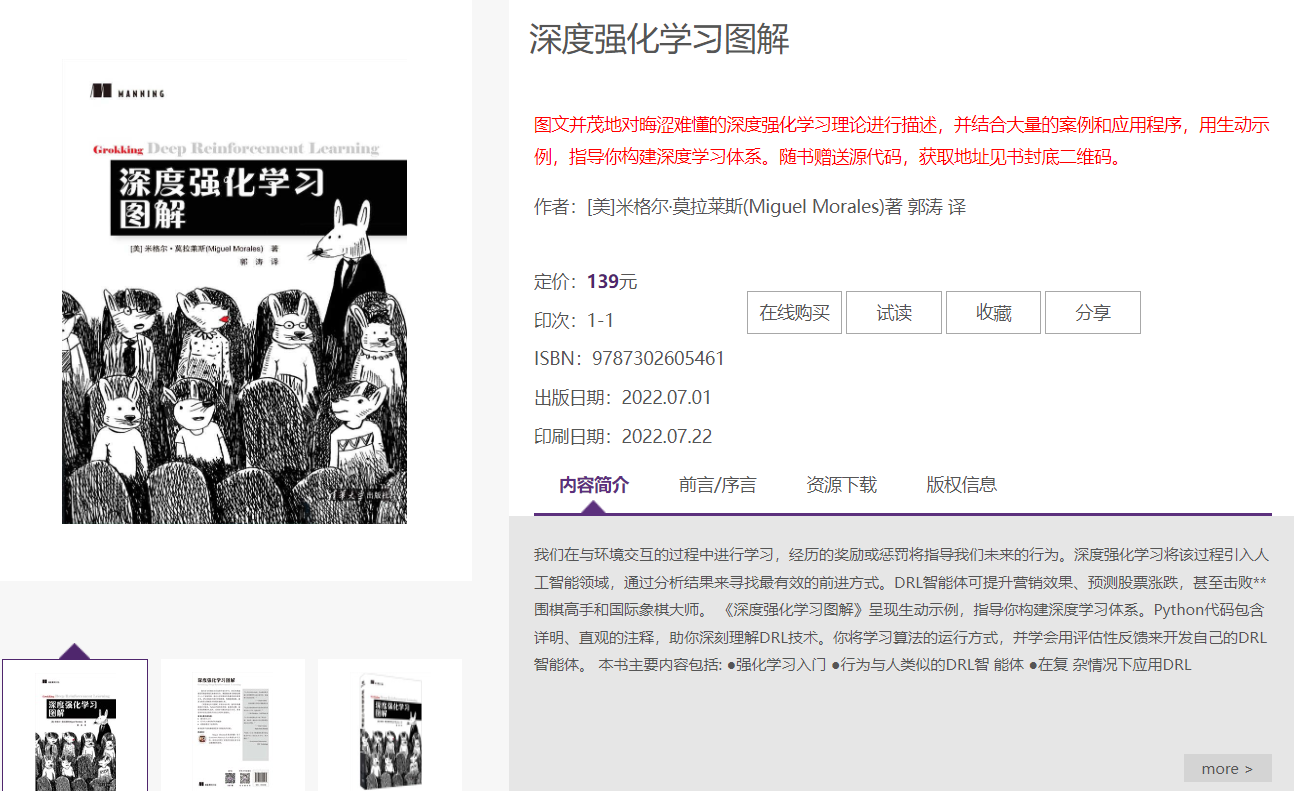Click the 印刷日期 2022.07.22 line

pyautogui.click(x=623, y=436)
